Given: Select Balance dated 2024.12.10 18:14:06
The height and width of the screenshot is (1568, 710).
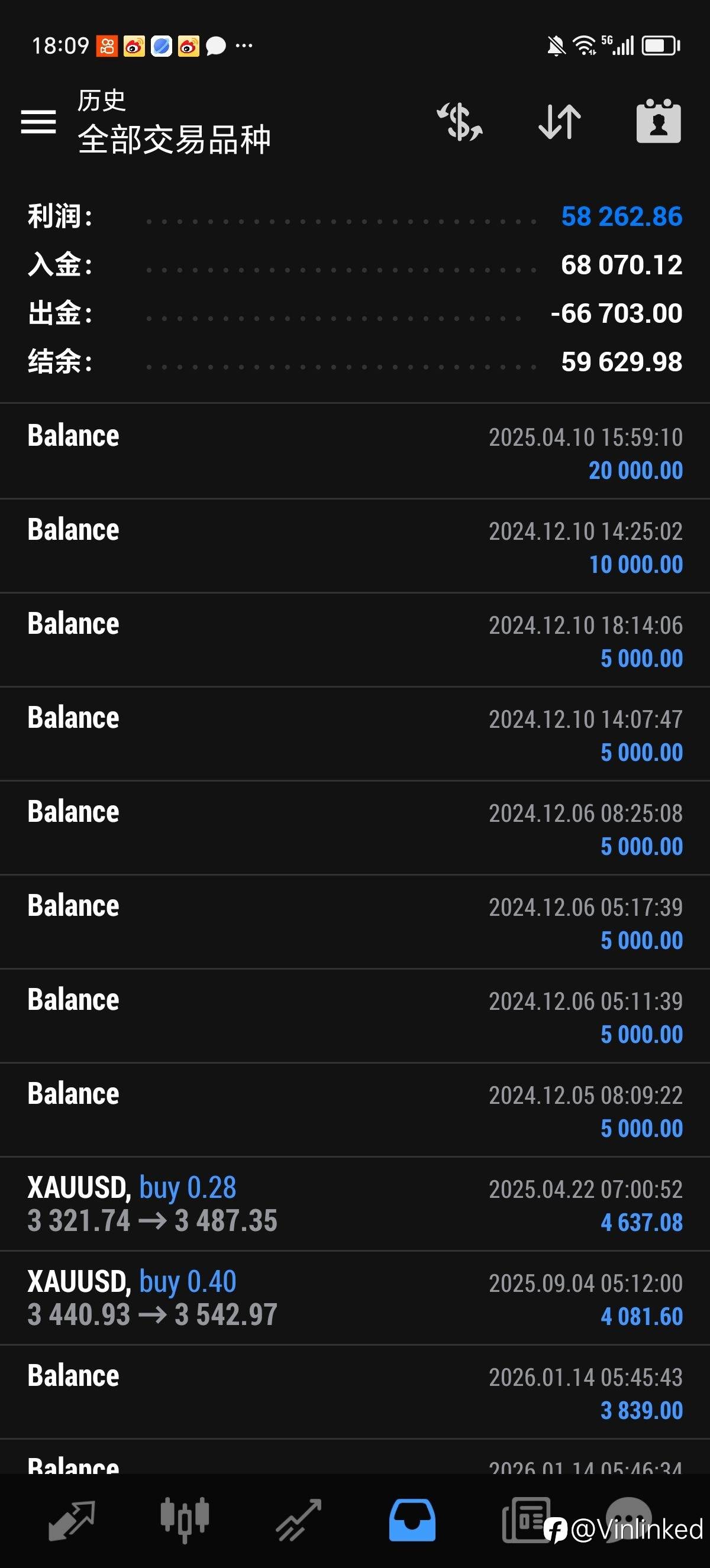Looking at the screenshot, I should 355,640.
